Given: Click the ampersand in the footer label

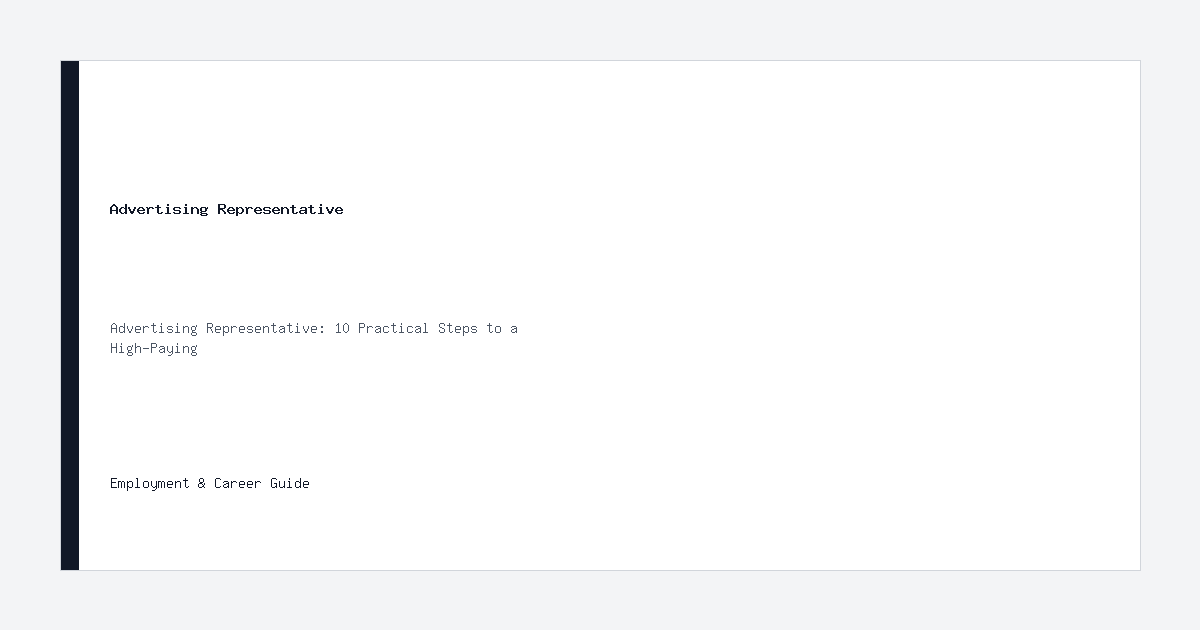Looking at the screenshot, I should (202, 483).
